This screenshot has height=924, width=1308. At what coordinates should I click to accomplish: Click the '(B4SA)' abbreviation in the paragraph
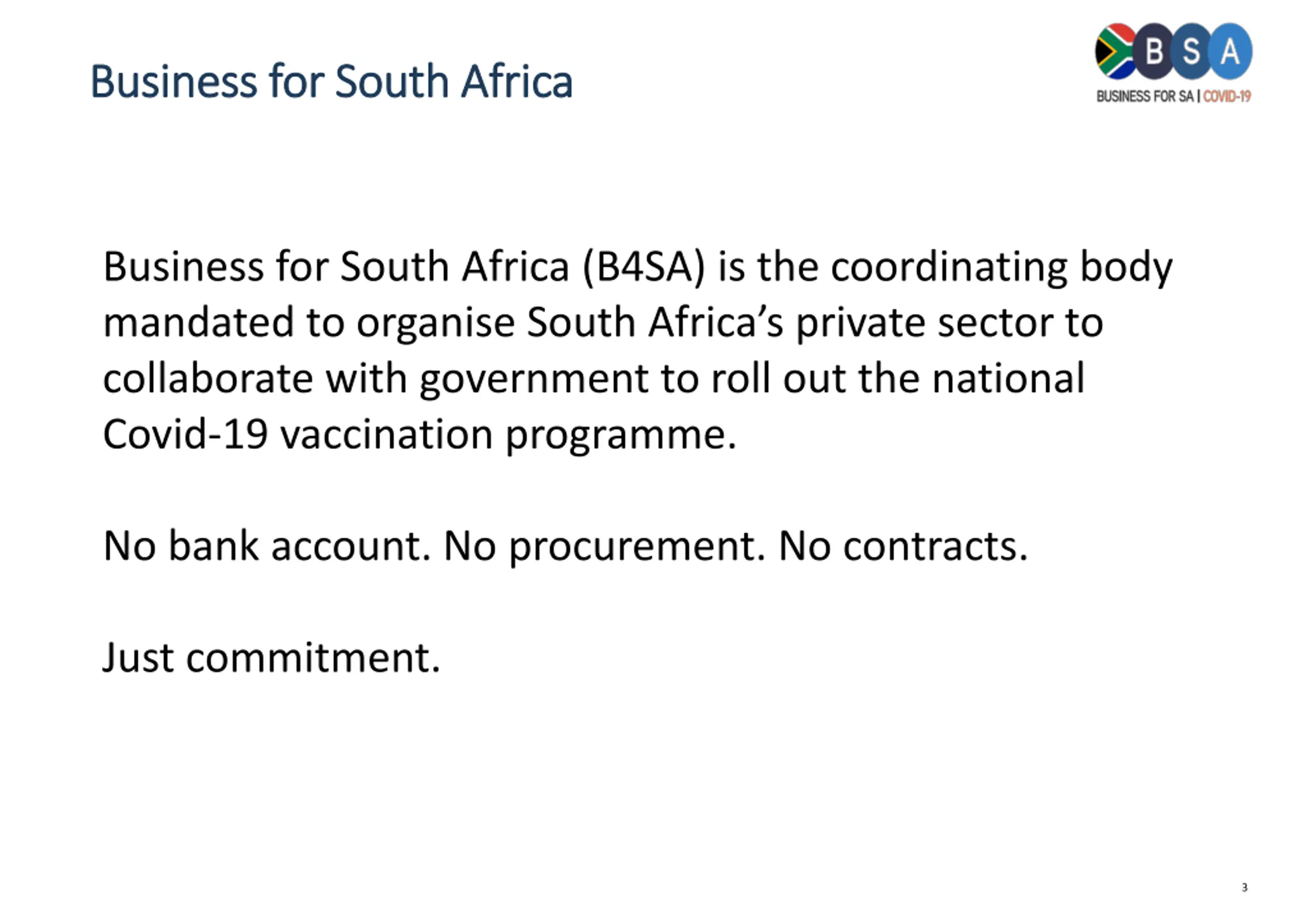(x=643, y=267)
